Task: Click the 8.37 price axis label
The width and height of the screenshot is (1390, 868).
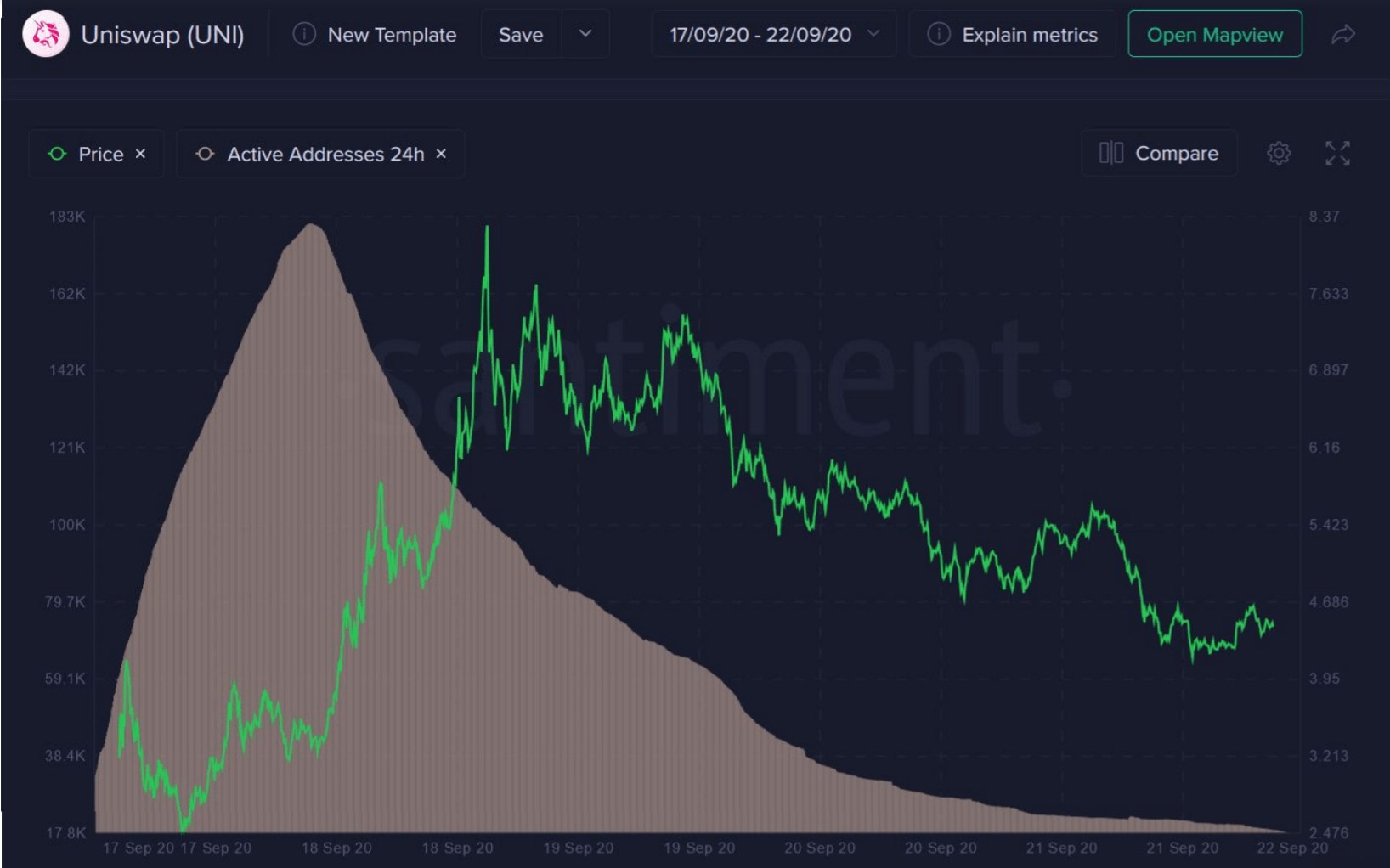Action: click(1324, 217)
